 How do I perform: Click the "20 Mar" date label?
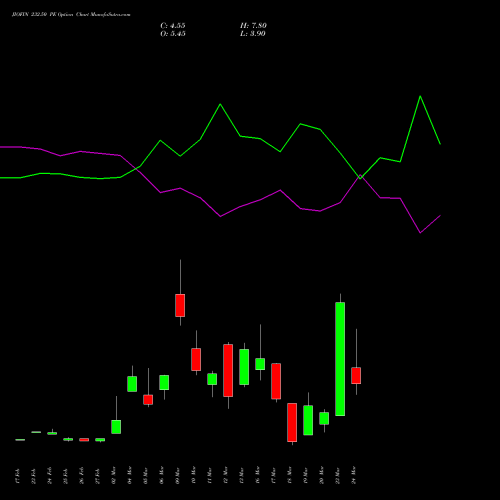click(322, 475)
